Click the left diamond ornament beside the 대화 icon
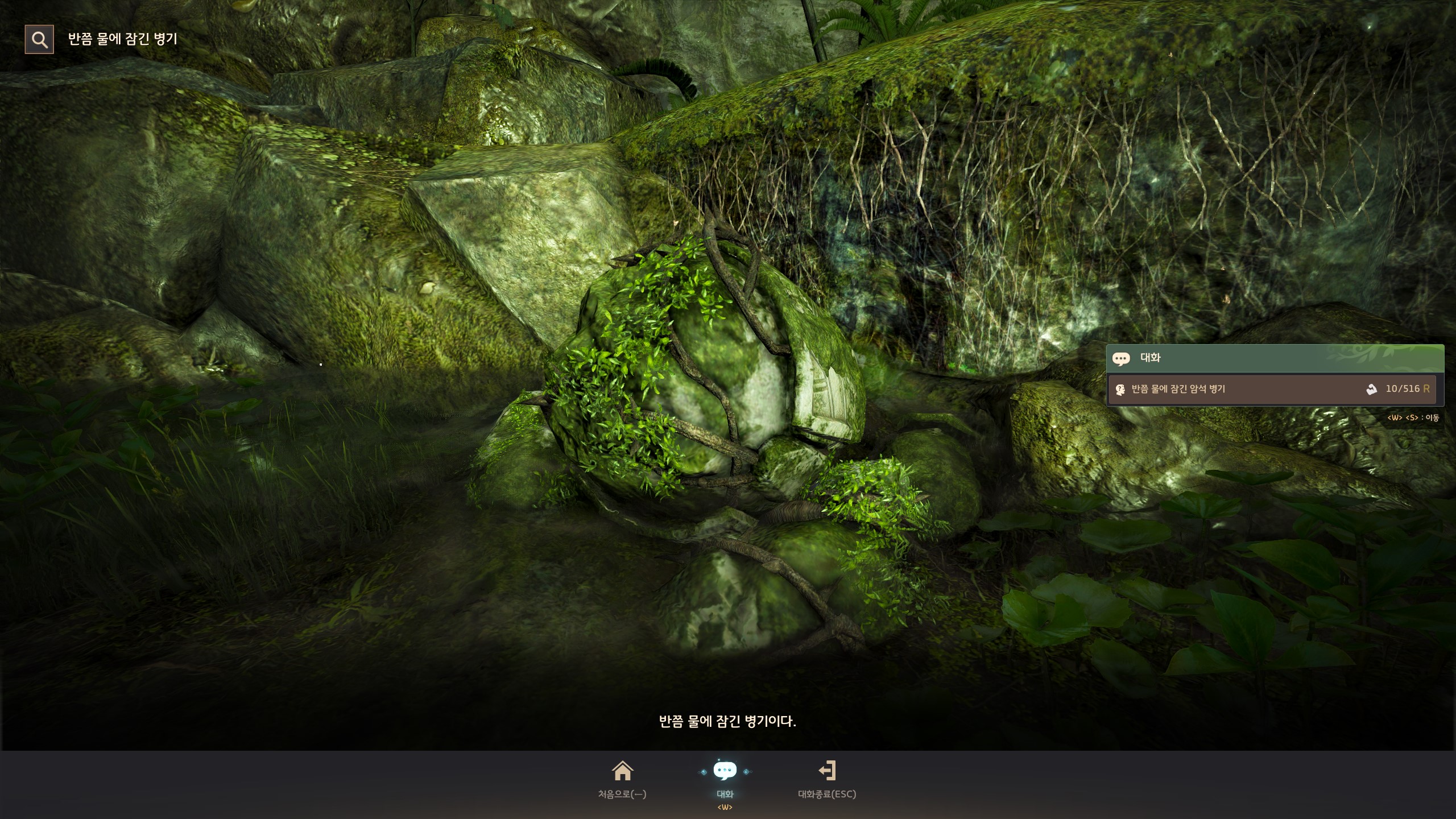 (x=704, y=772)
